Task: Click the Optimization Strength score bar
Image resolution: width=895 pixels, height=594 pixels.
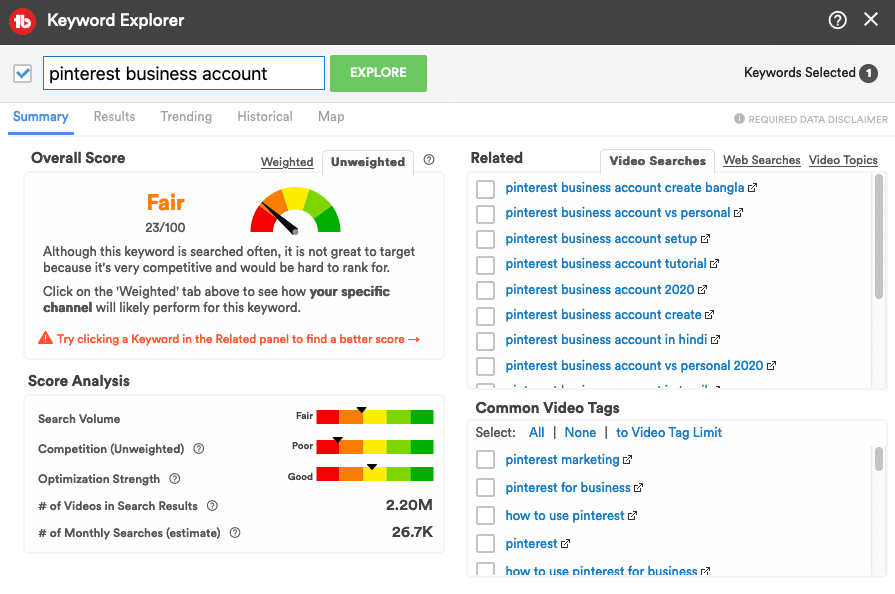Action: point(375,474)
